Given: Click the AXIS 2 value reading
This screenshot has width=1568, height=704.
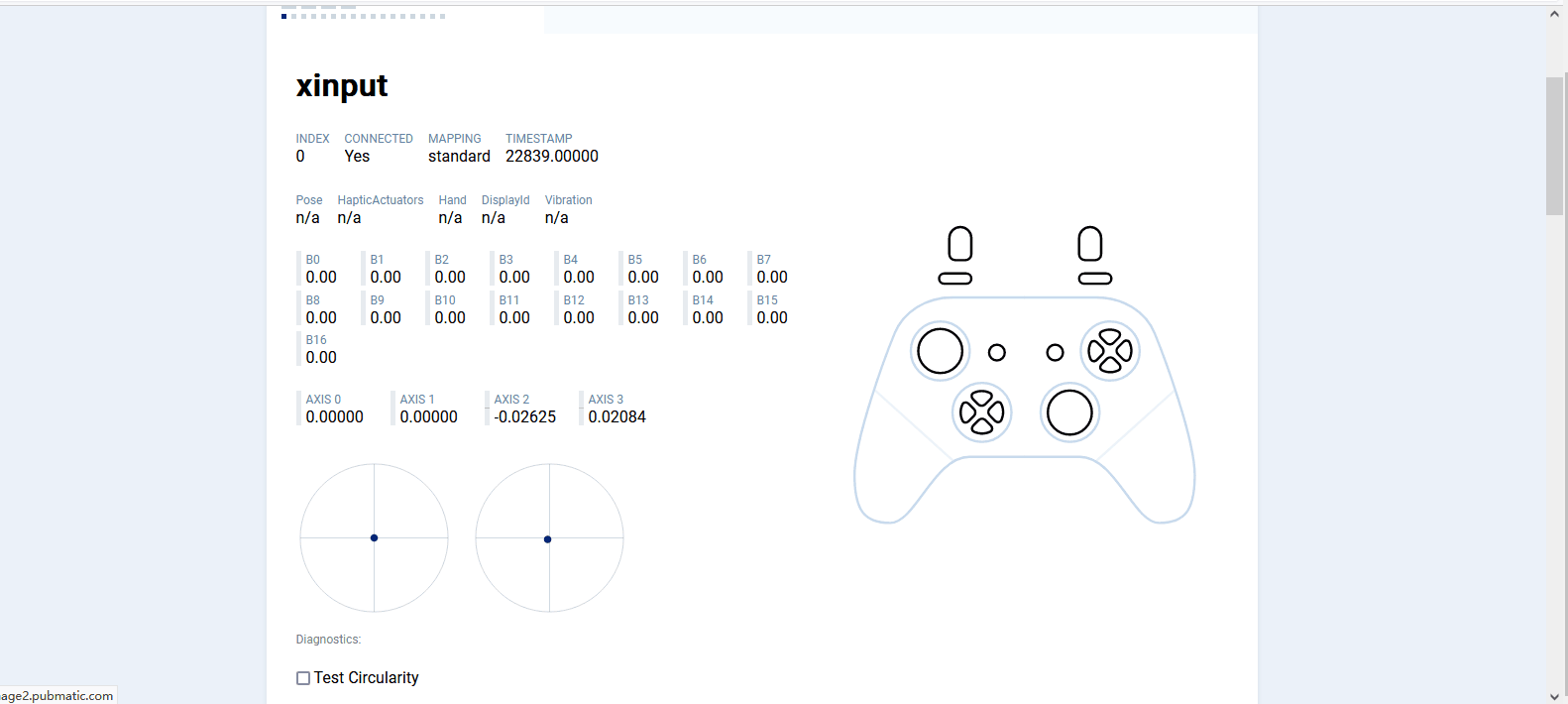Looking at the screenshot, I should pos(525,417).
